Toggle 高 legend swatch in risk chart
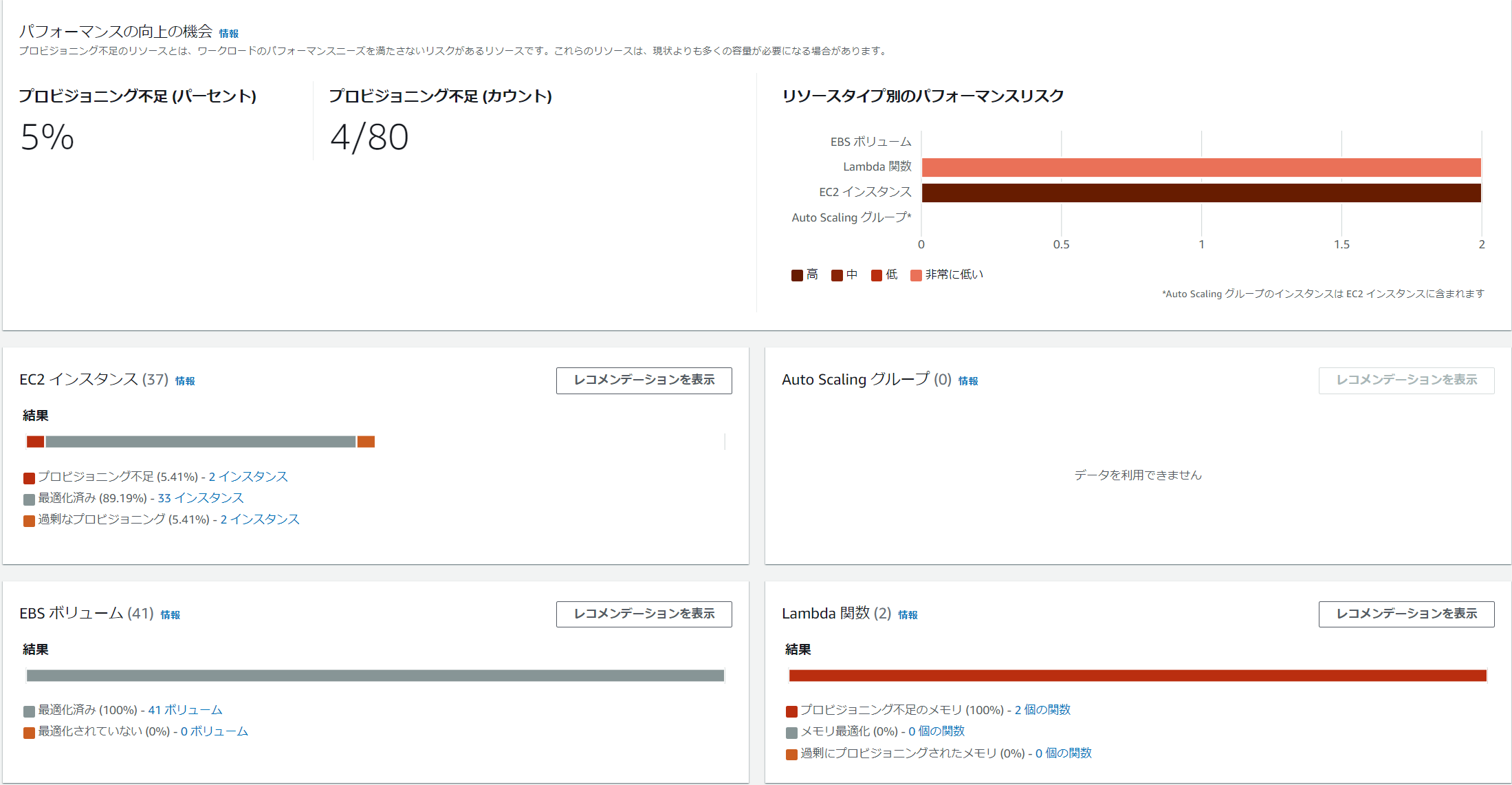The width and height of the screenshot is (1512, 785). pyautogui.click(x=797, y=275)
